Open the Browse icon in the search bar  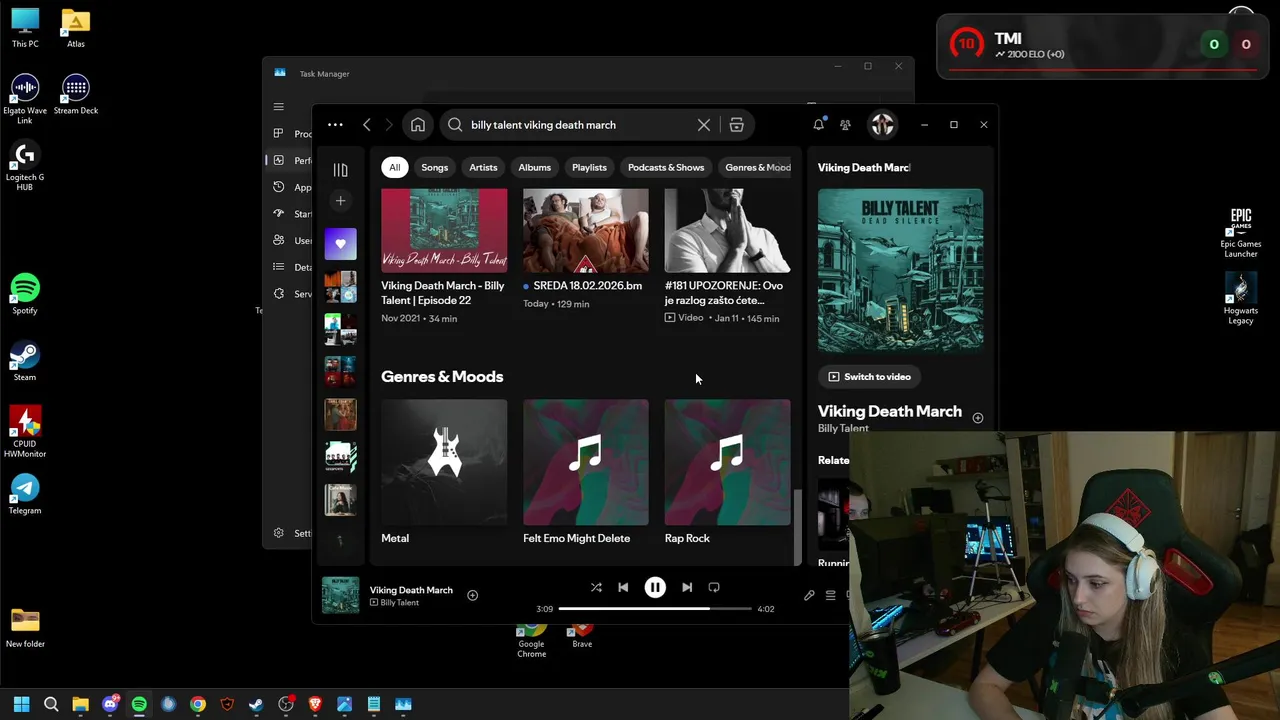click(x=736, y=125)
